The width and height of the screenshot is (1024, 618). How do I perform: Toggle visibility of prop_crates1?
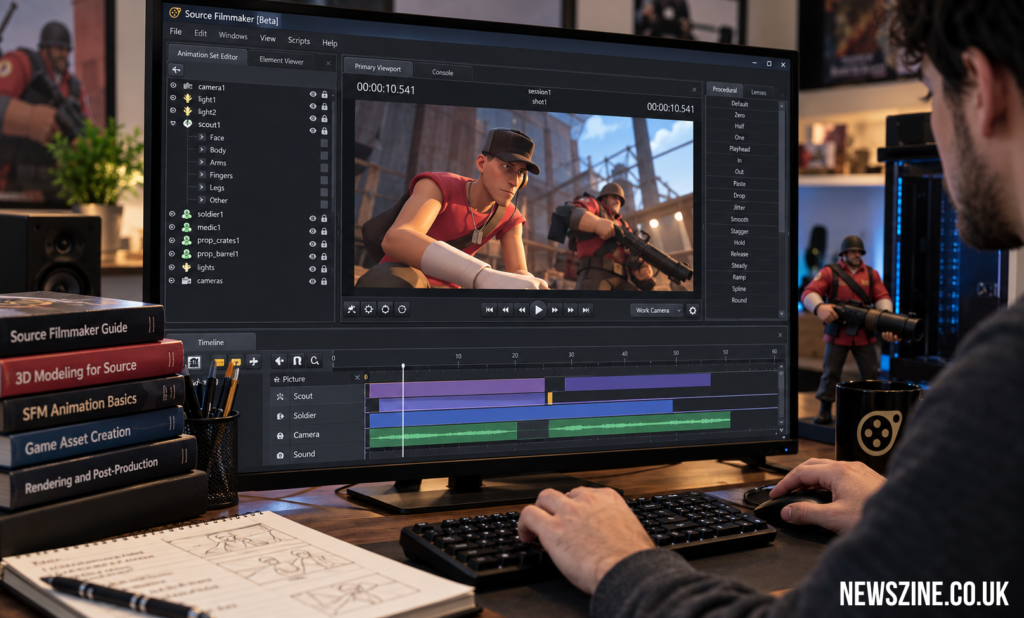pyautogui.click(x=313, y=244)
